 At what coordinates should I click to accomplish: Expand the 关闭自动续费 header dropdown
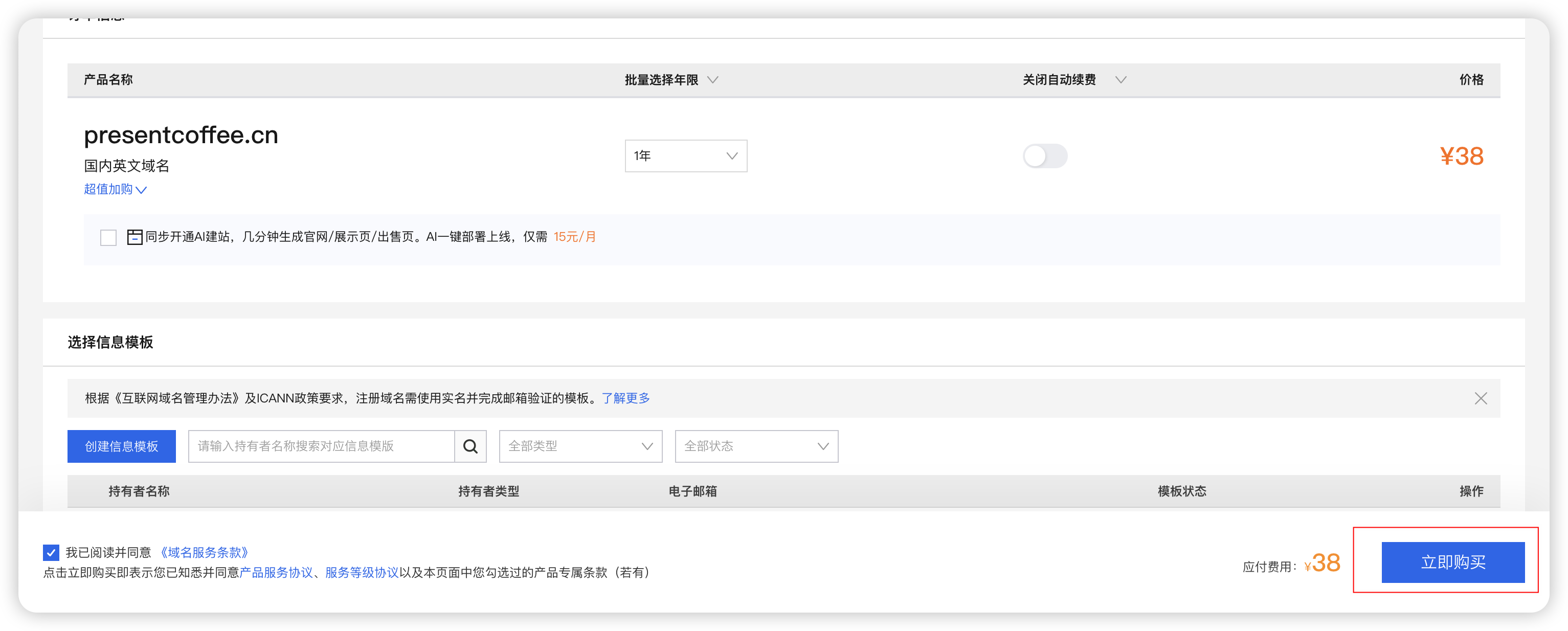pos(1074,80)
